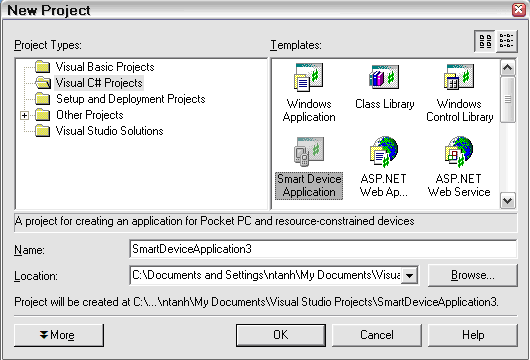Screen dimensions: 530x360
Task: Click the Visual Basic Projects folder icon
Action: click(x=43, y=67)
